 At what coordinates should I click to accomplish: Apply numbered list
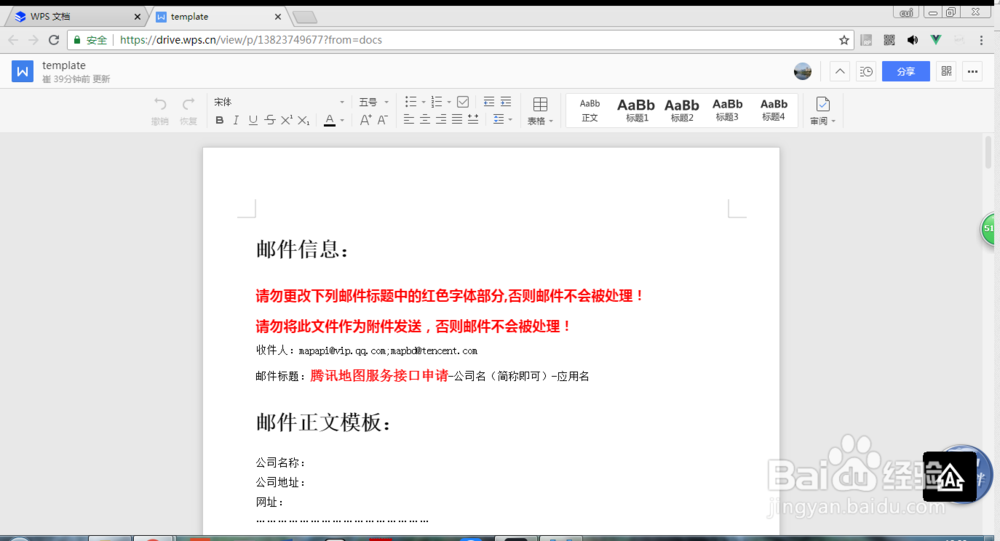click(x=436, y=102)
